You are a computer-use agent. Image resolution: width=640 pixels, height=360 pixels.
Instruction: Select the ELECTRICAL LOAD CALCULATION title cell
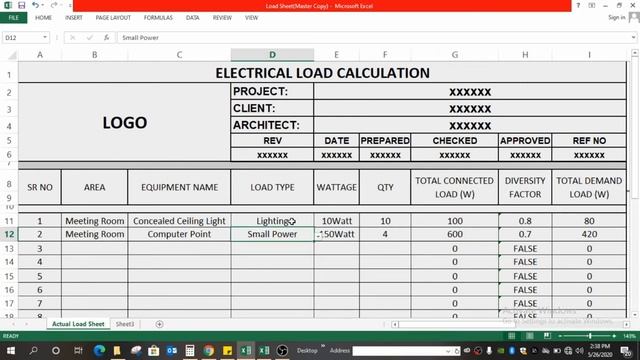[322, 73]
